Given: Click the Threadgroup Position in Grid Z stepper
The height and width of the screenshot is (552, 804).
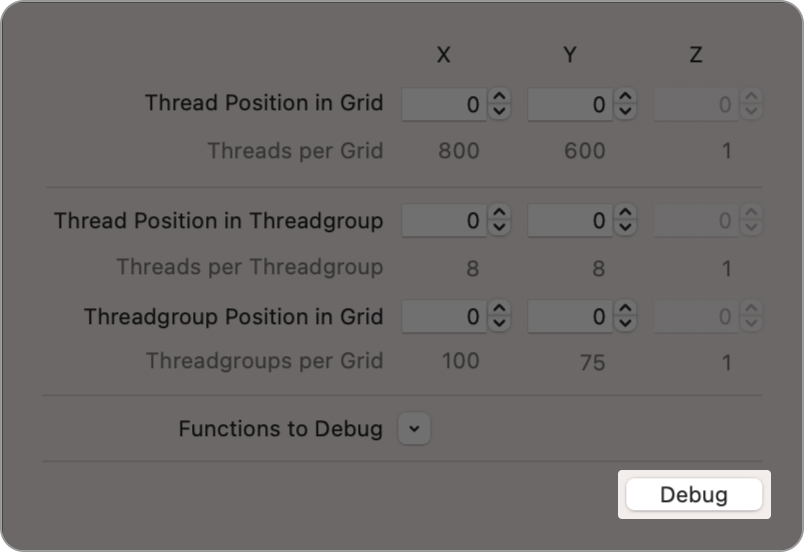Looking at the screenshot, I should (x=752, y=317).
